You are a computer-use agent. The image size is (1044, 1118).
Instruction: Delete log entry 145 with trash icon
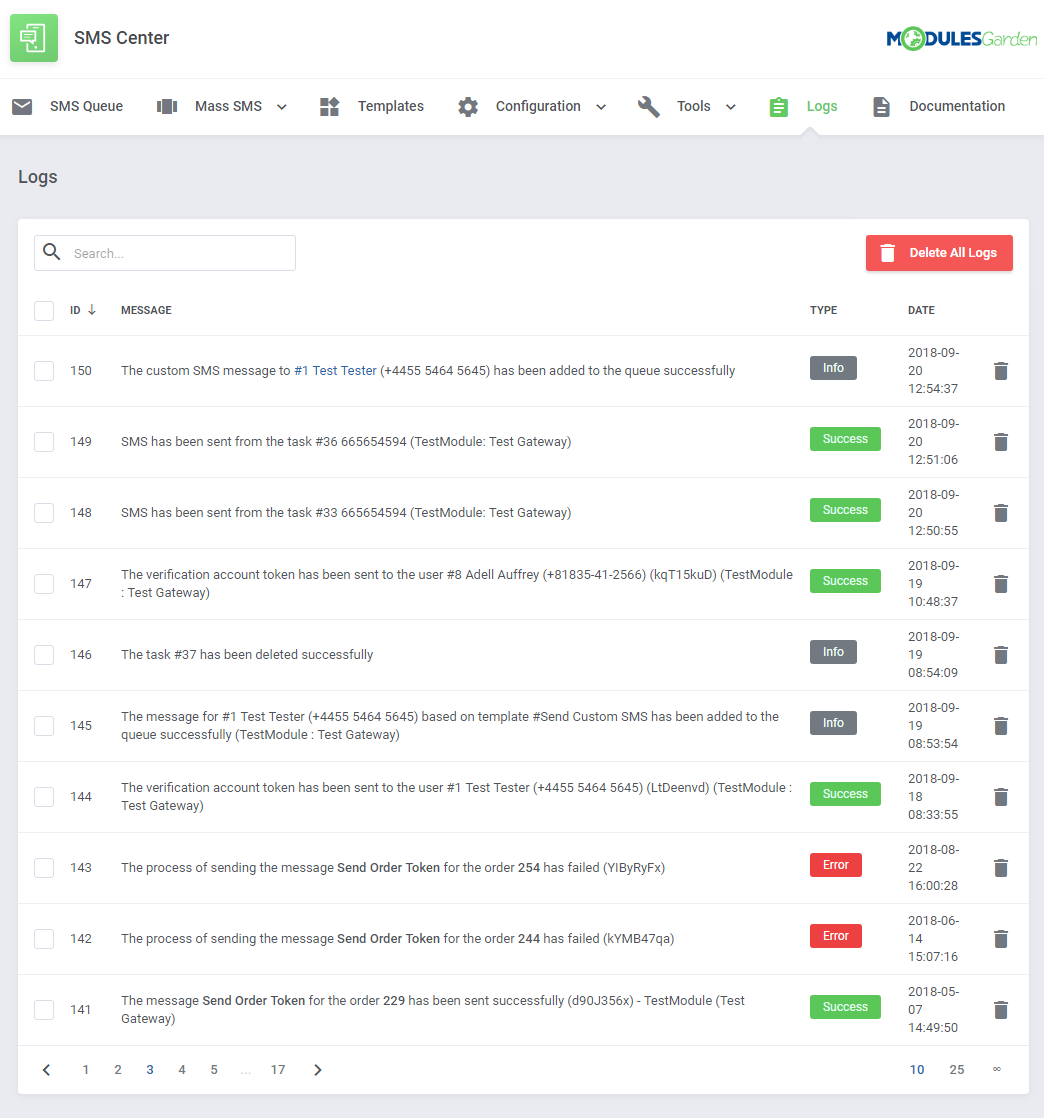1000,726
